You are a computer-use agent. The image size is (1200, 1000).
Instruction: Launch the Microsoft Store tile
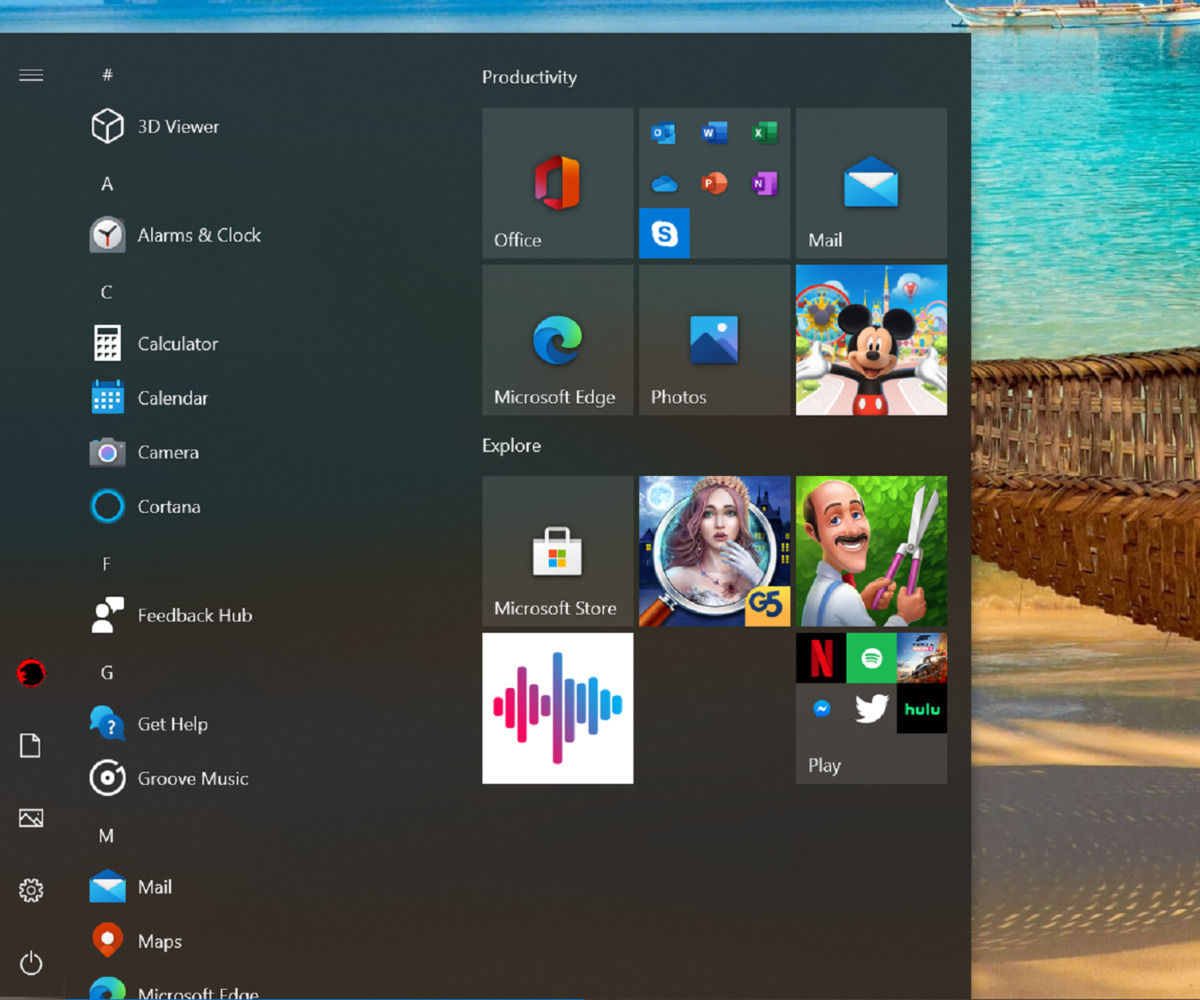(x=557, y=551)
